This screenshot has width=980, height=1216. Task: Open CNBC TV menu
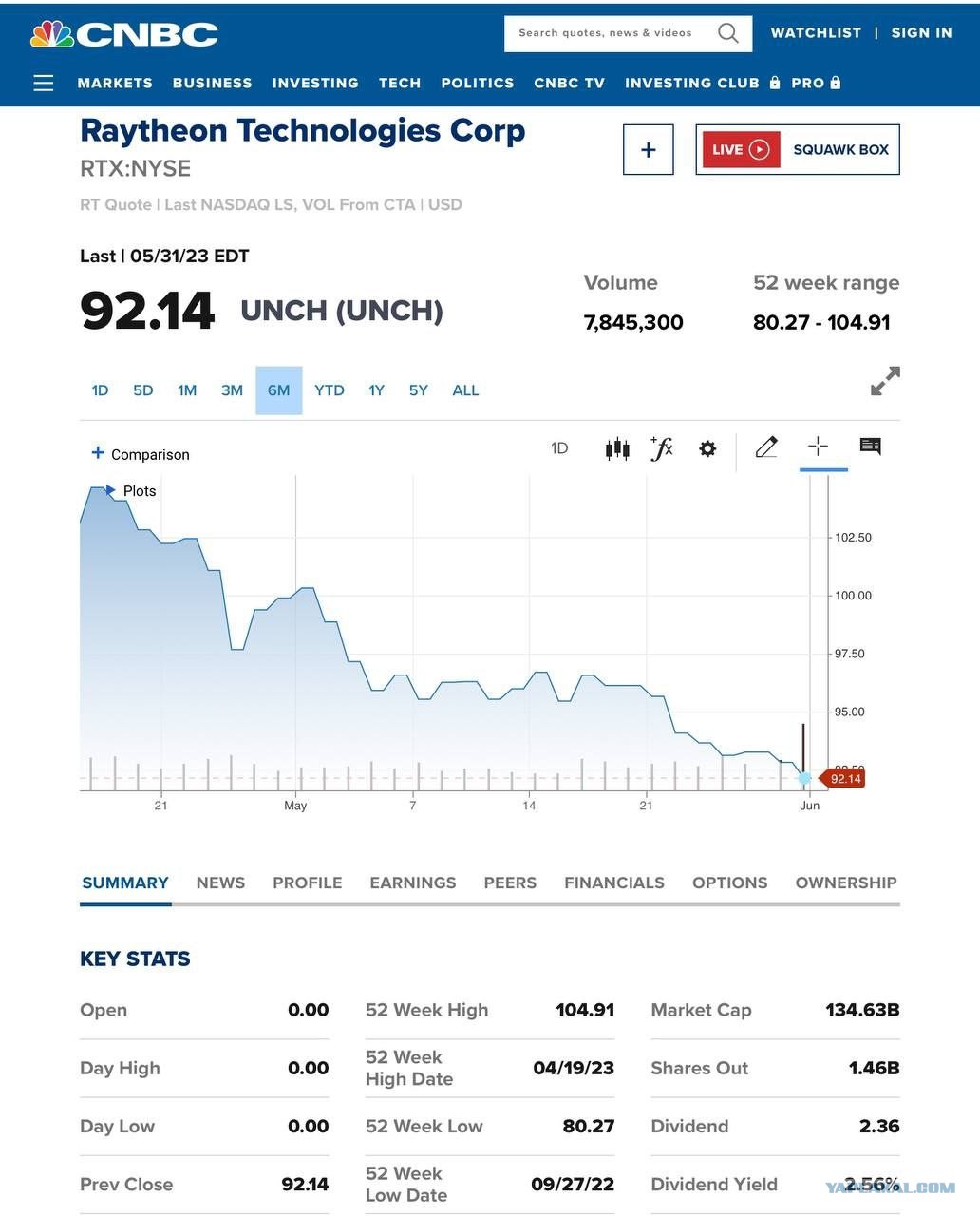point(569,83)
